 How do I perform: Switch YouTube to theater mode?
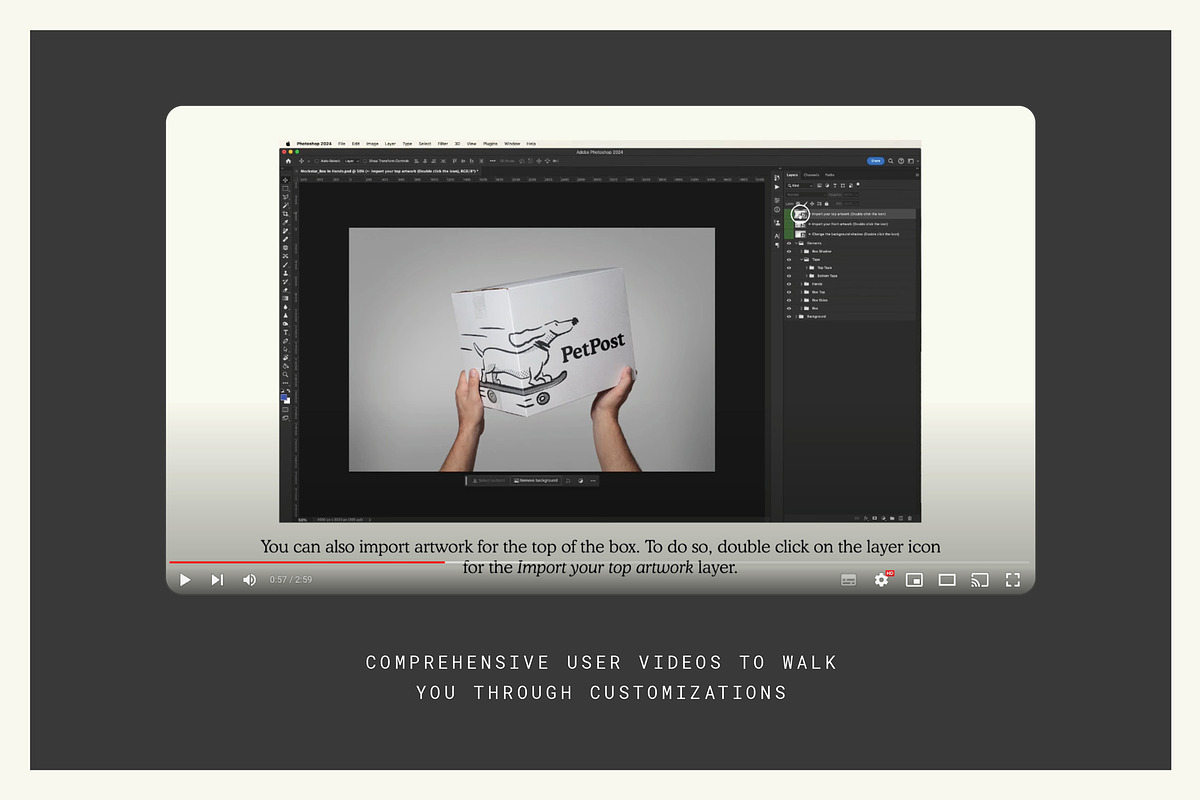947,579
